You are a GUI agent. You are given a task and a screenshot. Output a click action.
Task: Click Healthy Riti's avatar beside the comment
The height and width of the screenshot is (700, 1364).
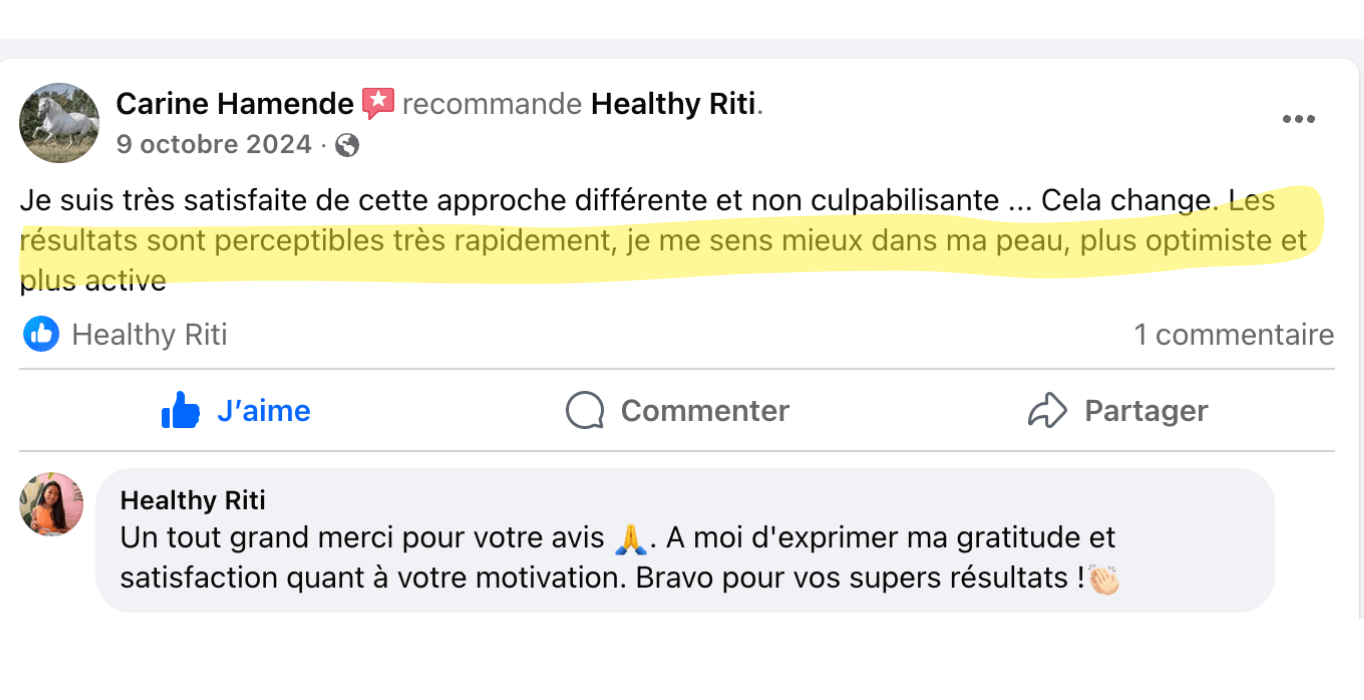51,504
